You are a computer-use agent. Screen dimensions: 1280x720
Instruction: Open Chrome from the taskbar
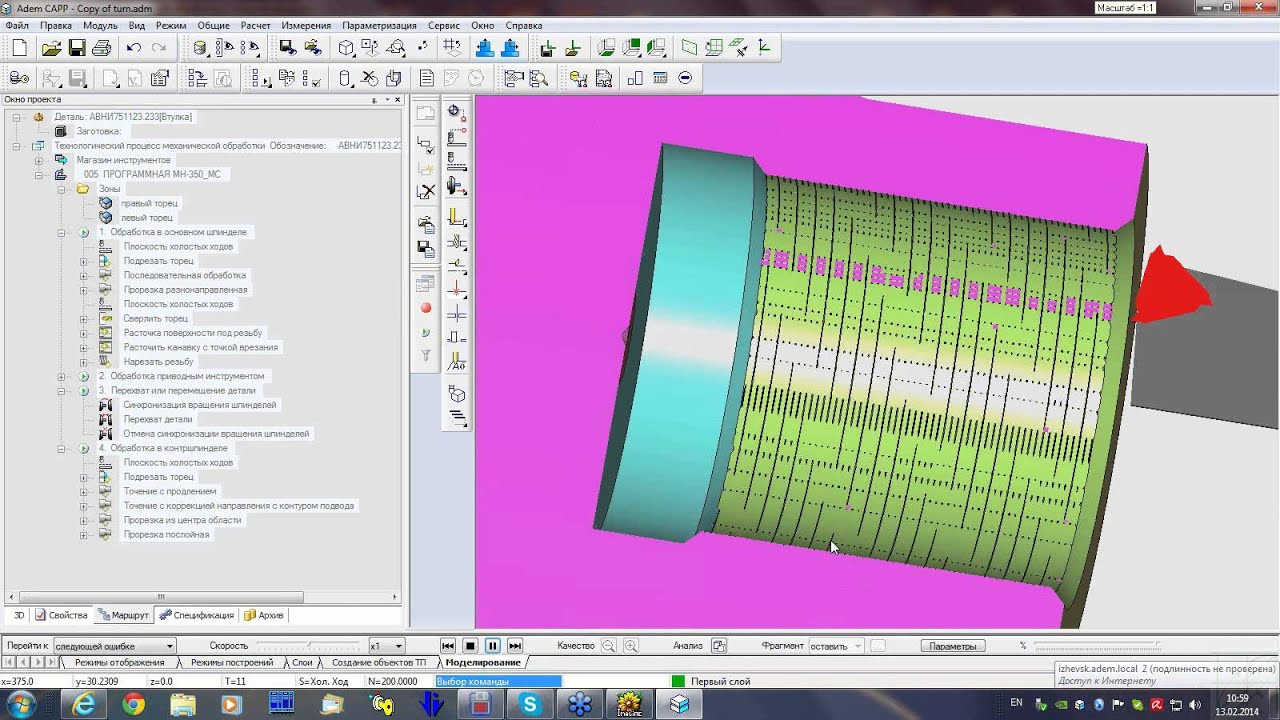point(133,705)
